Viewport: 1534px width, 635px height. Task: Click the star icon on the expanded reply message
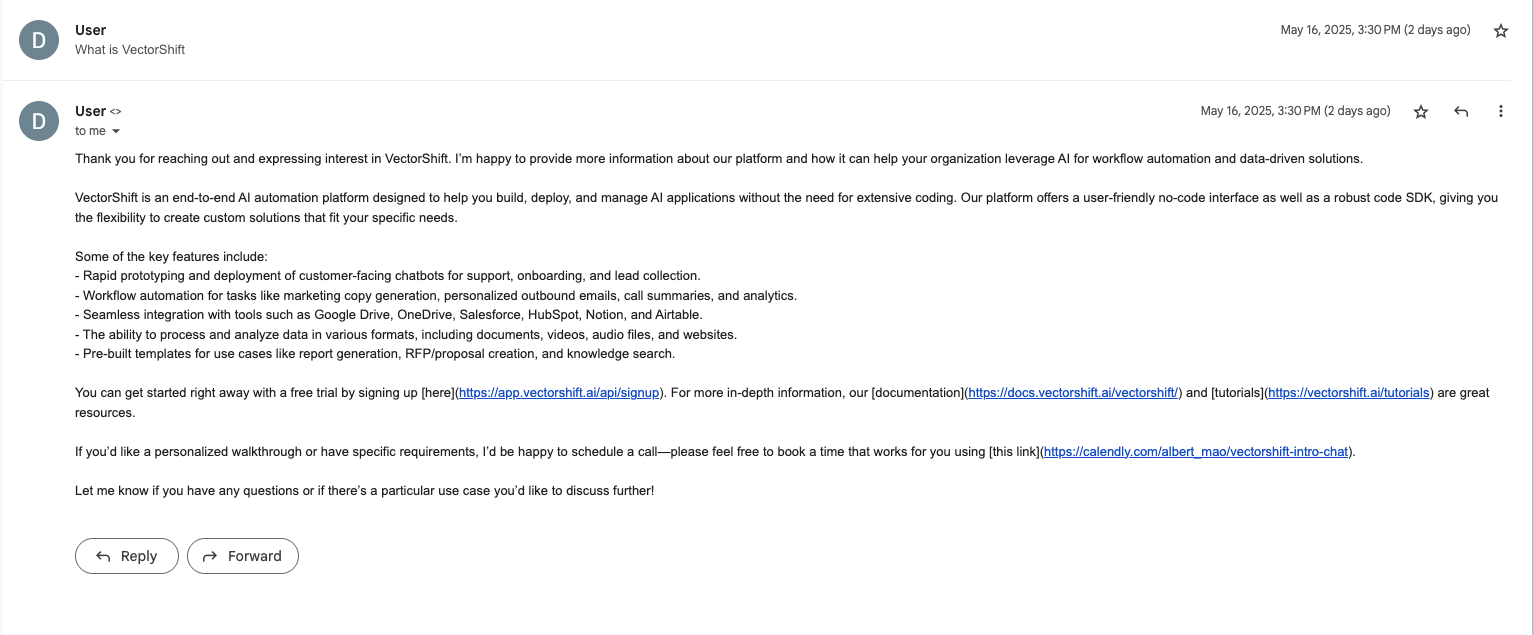click(x=1421, y=111)
